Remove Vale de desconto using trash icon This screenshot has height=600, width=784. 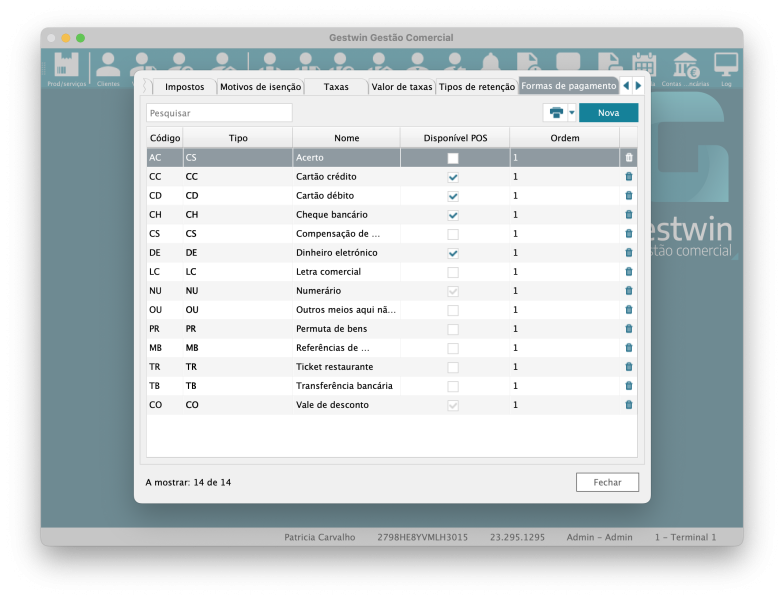[629, 405]
